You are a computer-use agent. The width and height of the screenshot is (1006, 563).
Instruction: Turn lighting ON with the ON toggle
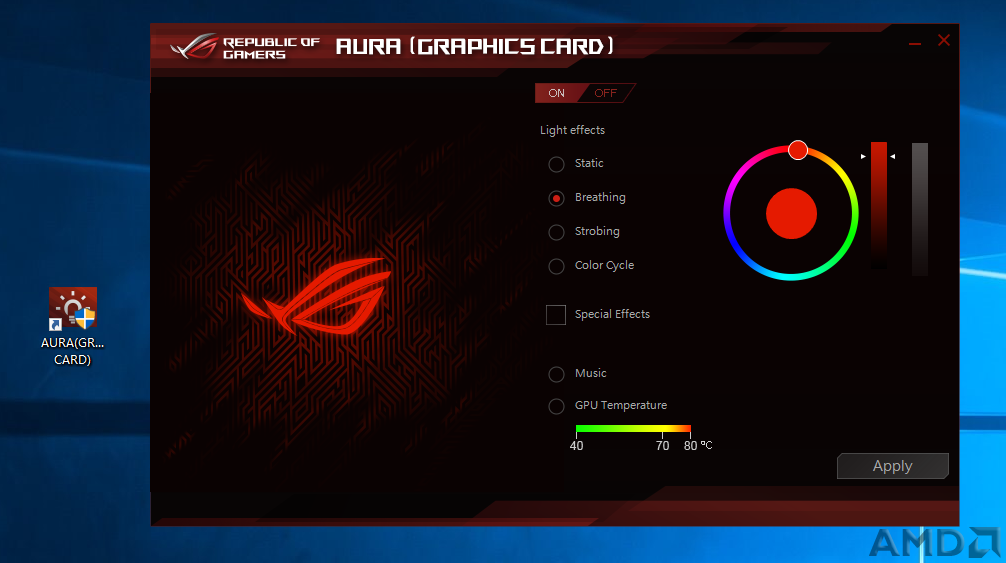pyautogui.click(x=557, y=93)
